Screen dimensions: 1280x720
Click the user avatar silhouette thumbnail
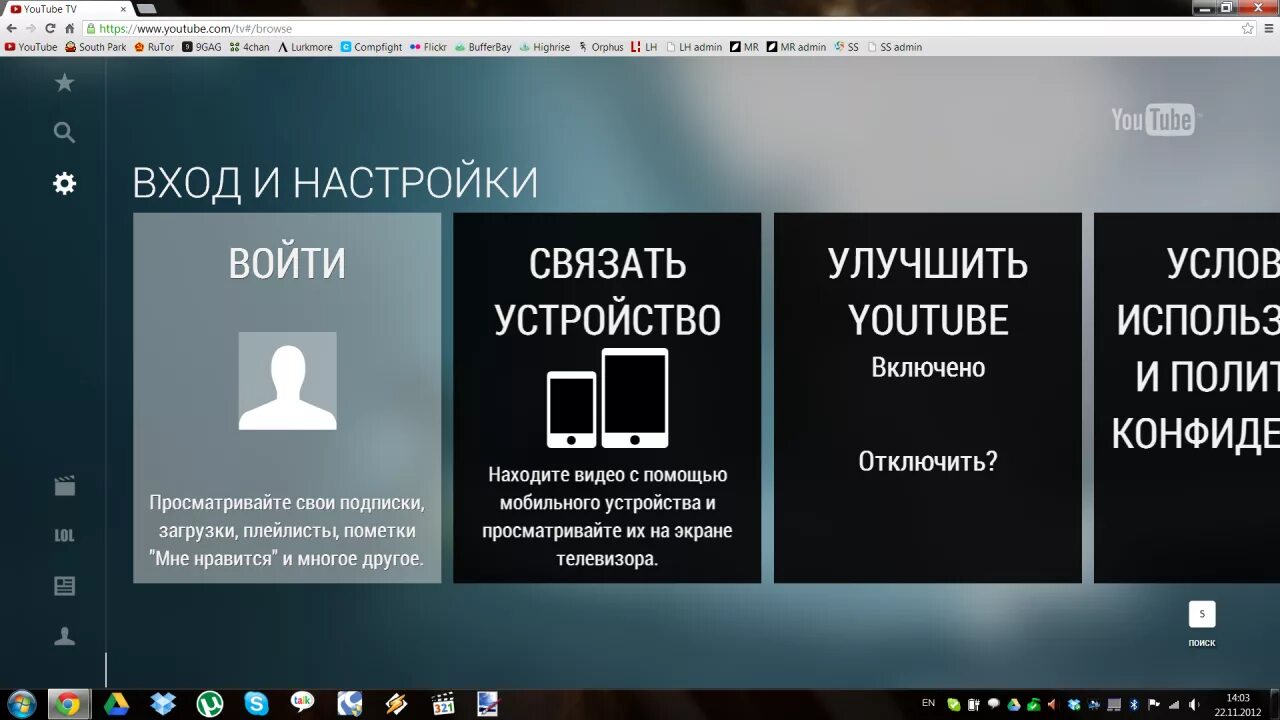pos(287,381)
